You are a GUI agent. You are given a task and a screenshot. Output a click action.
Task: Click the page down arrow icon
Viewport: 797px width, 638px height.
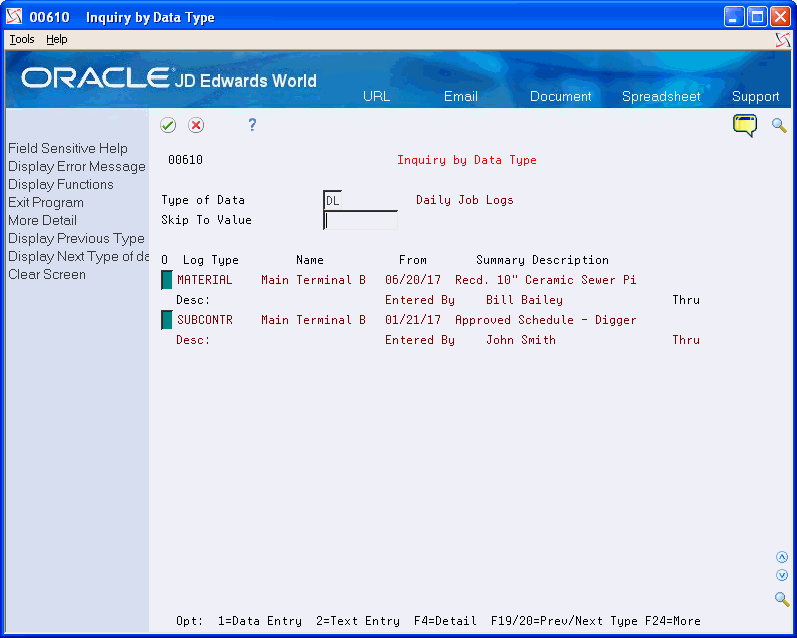(x=782, y=575)
